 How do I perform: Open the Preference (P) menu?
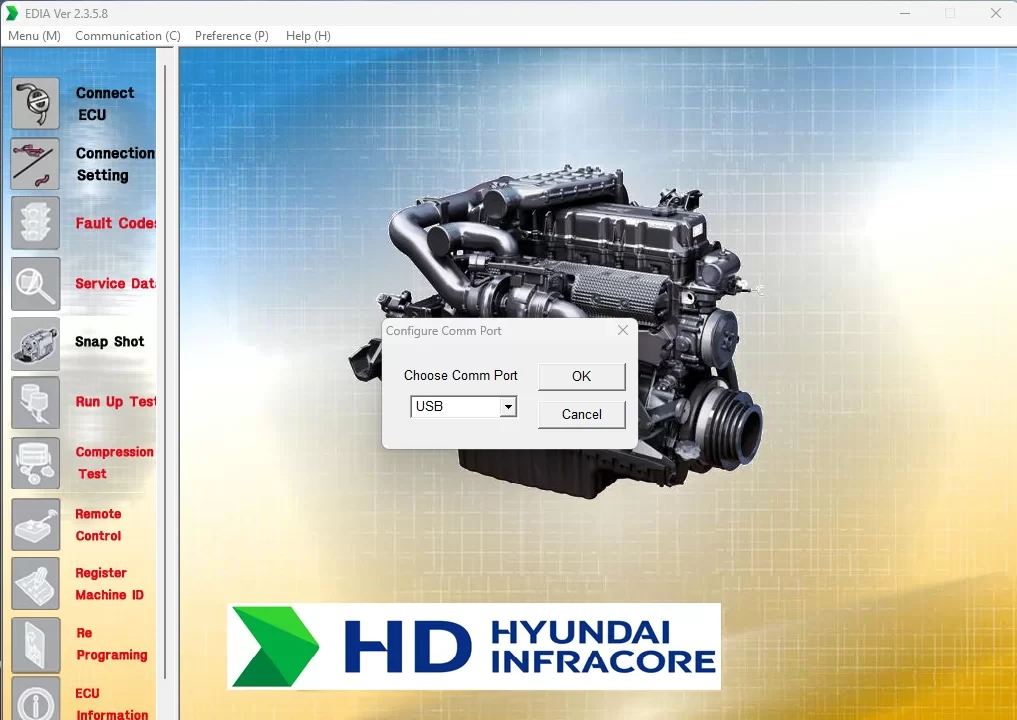(232, 36)
